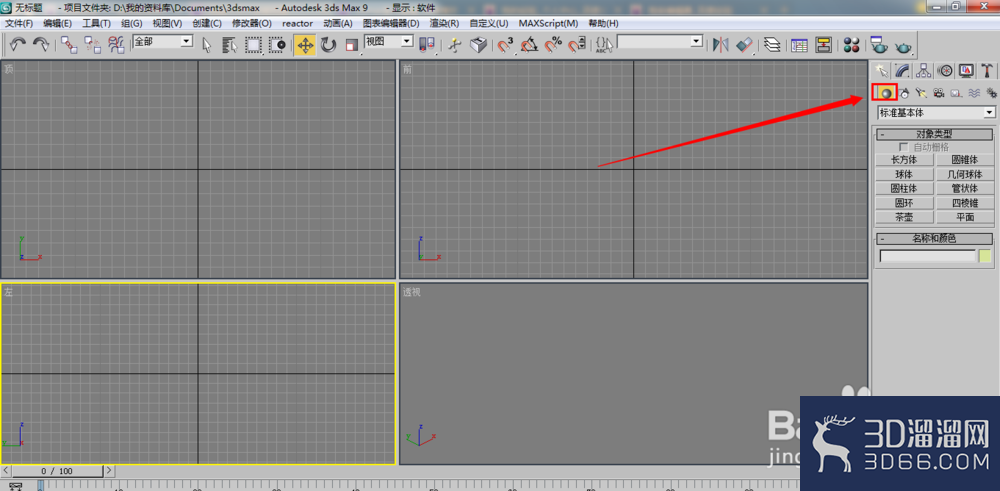This screenshot has height=491, width=1000.
Task: Open the Schematic View icon
Action: 824,45
